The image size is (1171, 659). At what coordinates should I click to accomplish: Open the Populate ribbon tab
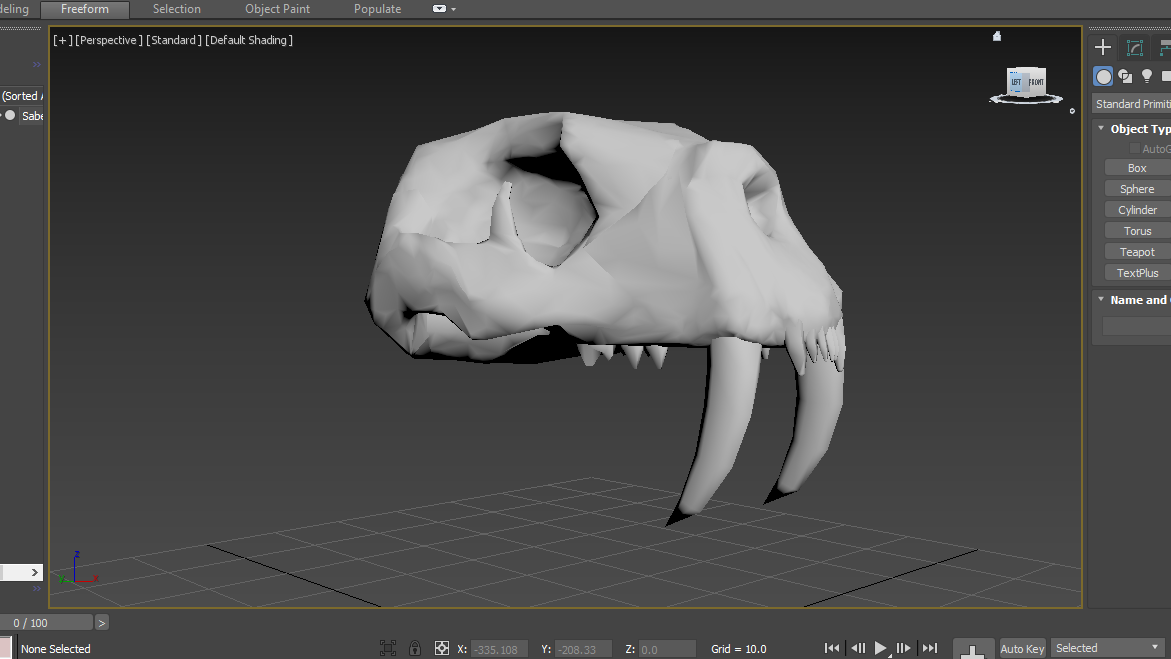point(377,9)
